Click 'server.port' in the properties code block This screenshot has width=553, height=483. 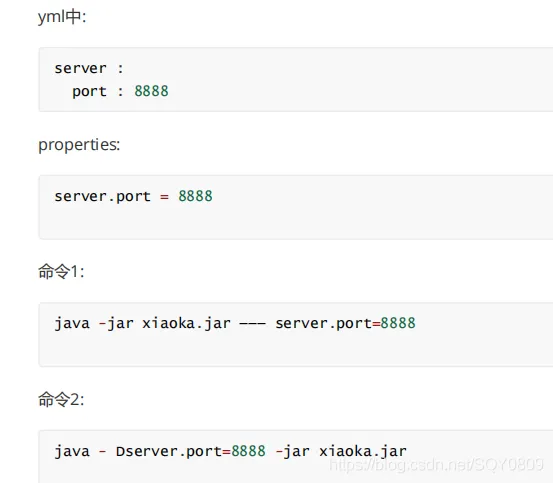coord(102,196)
